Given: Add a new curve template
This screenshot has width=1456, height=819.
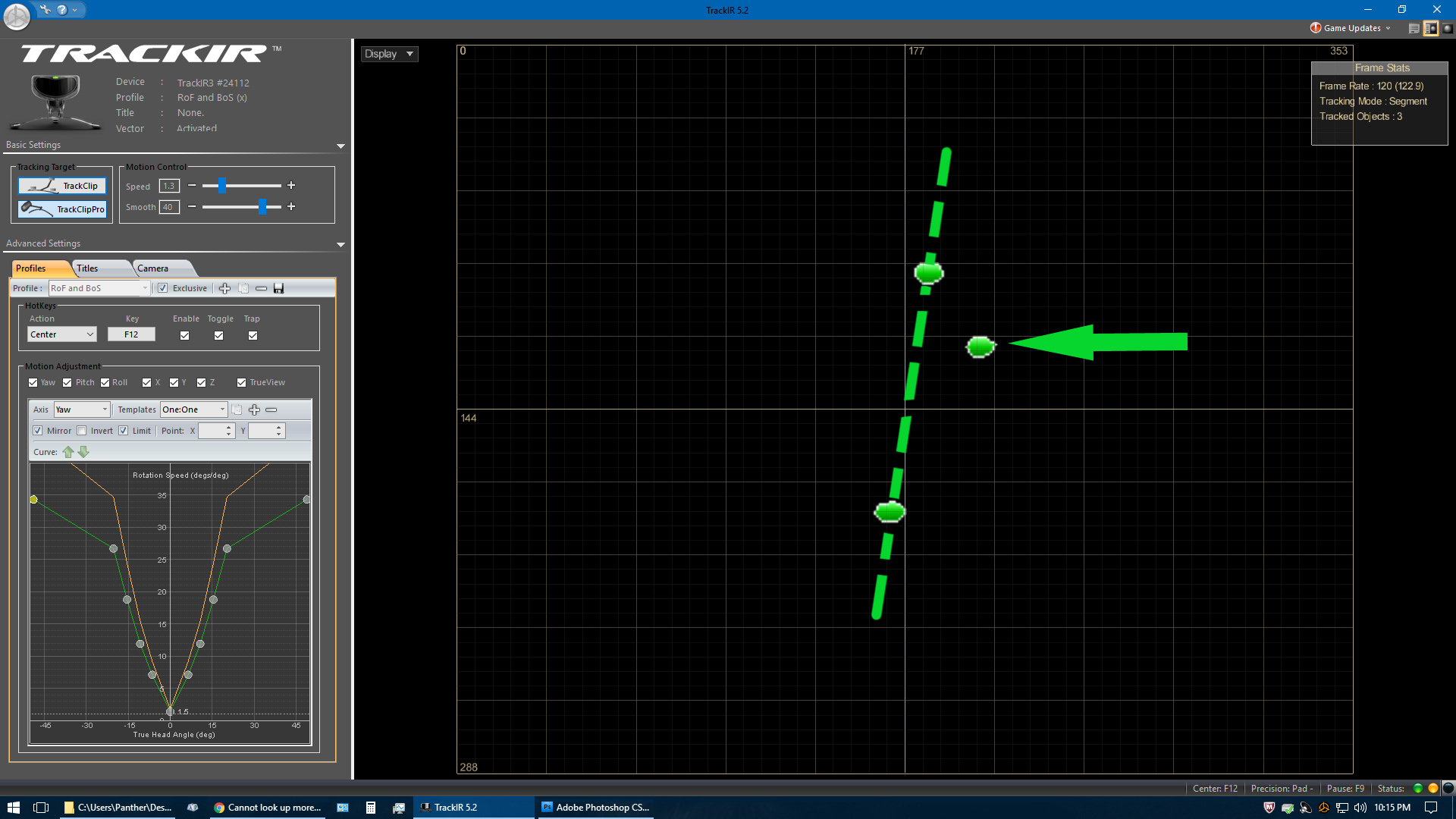Looking at the screenshot, I should point(254,409).
